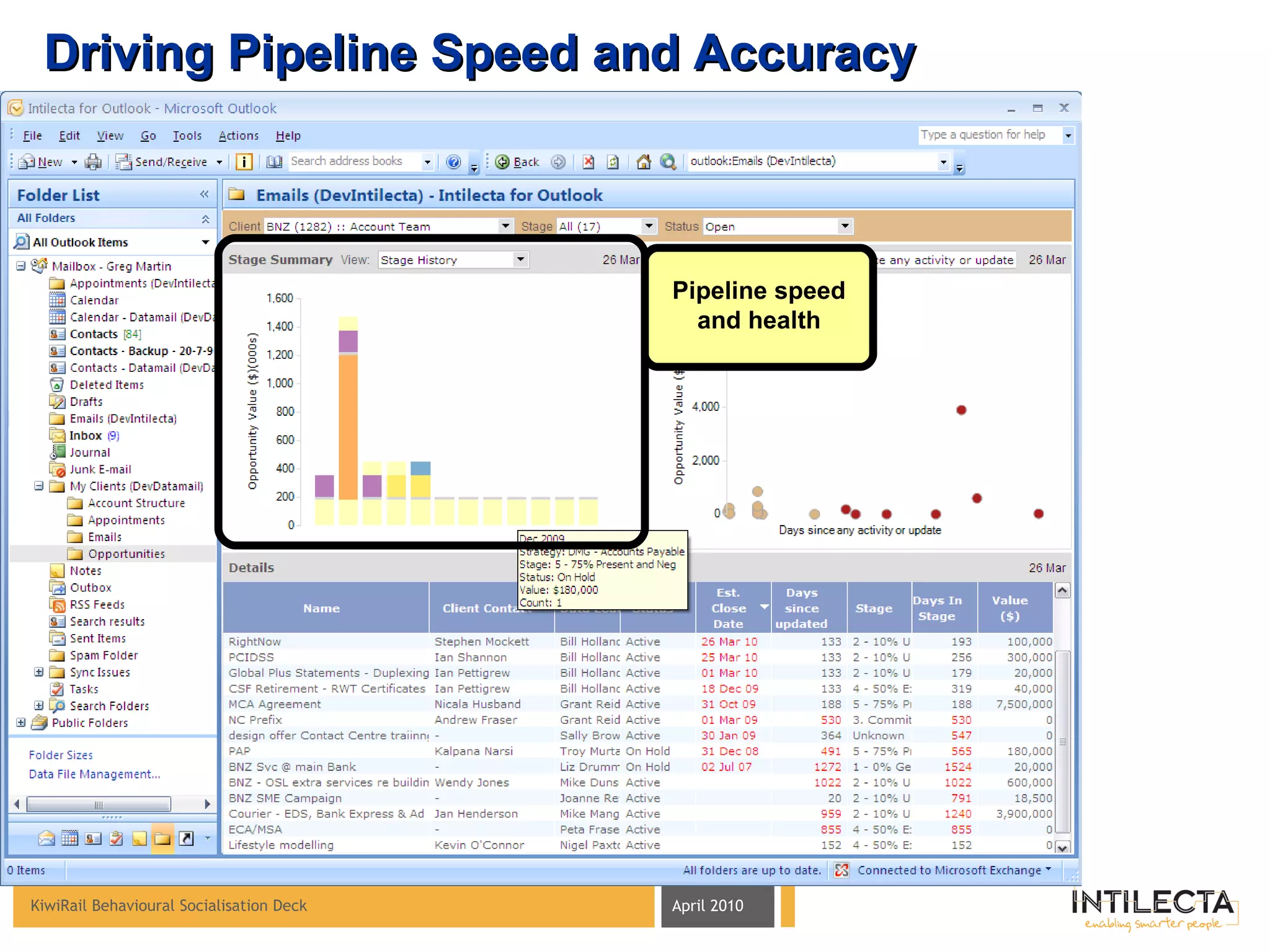This screenshot has height=952, width=1270.
Task: Expand the Search Folders node
Action: pos(38,705)
